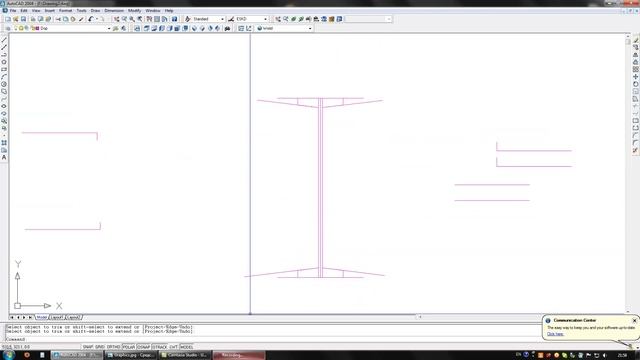
Task: Click the Save icon in Standard toolbar
Action: [23, 19]
